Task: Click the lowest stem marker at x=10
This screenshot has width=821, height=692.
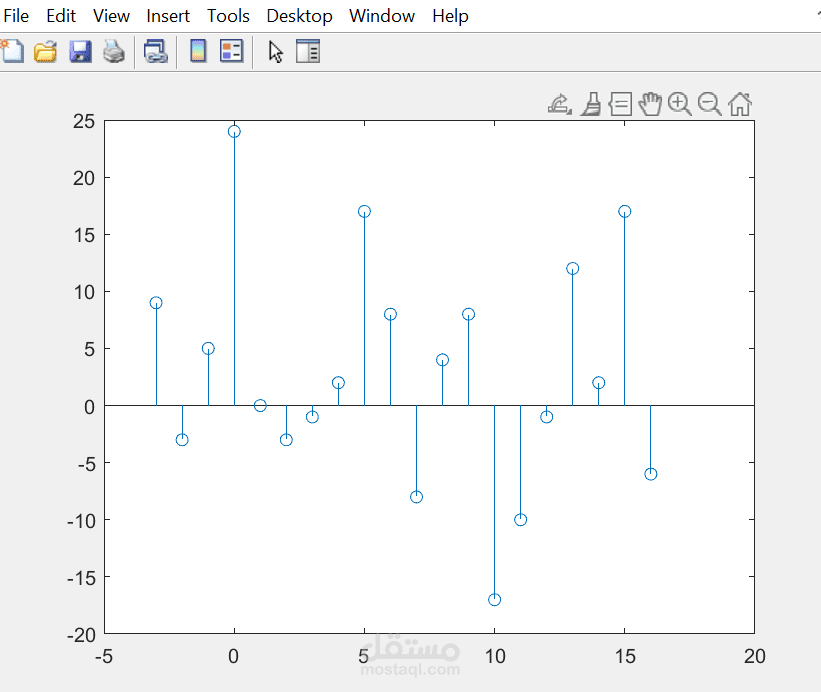Action: 494,599
